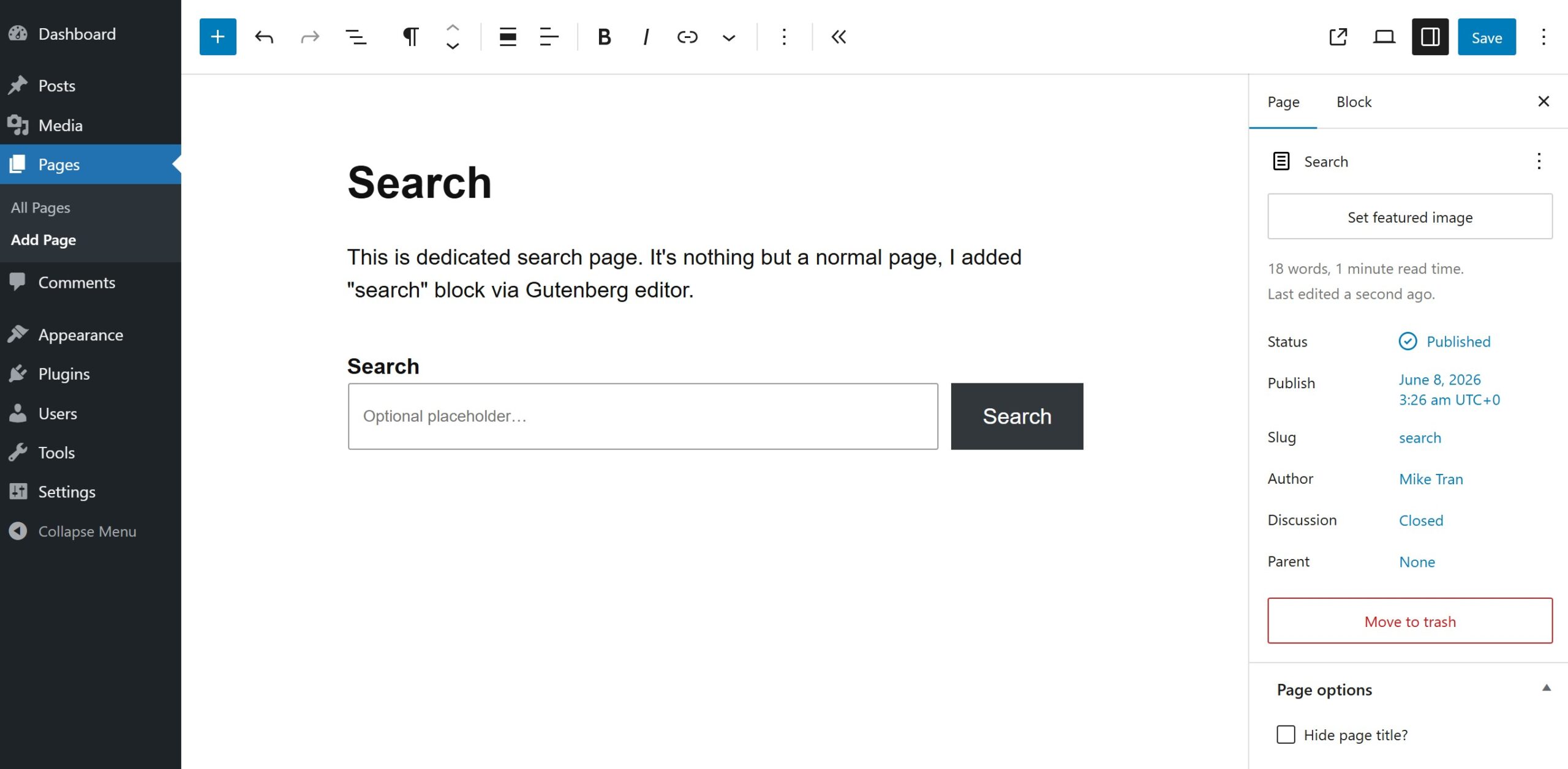The height and width of the screenshot is (769, 1568).
Task: Set the featured image
Action: click(1410, 217)
